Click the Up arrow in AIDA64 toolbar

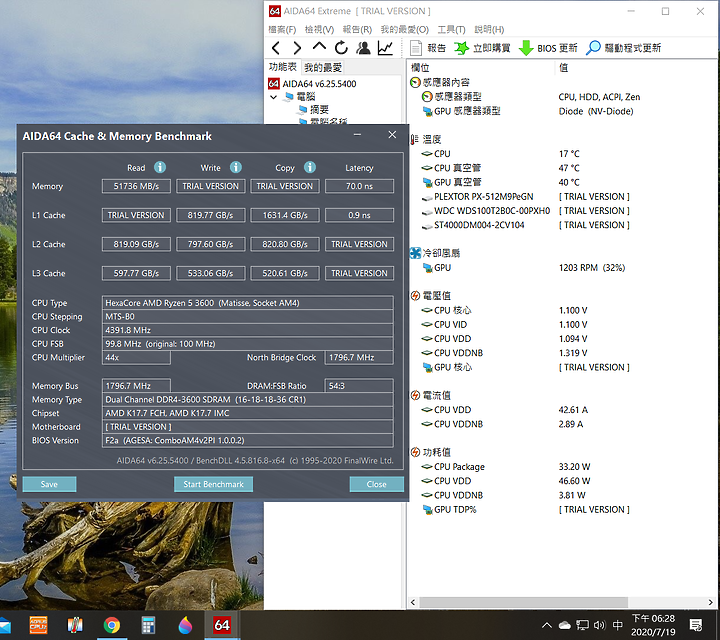pos(319,47)
